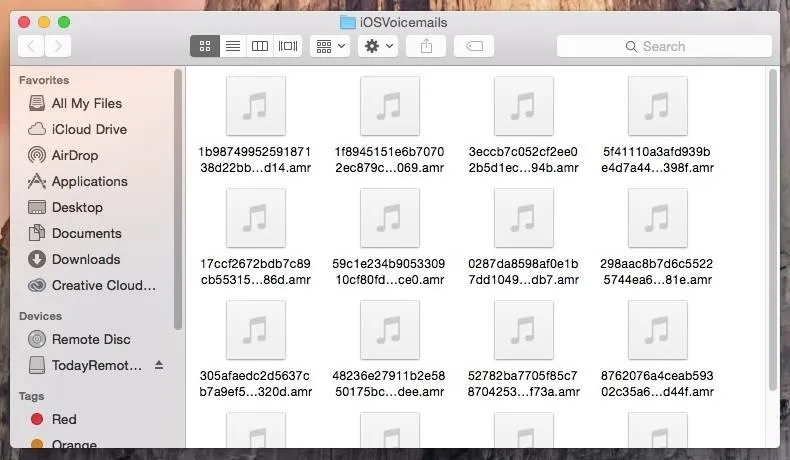Eject the TodayRemot... device
Viewport: 790px width, 460px height.
coord(159,365)
